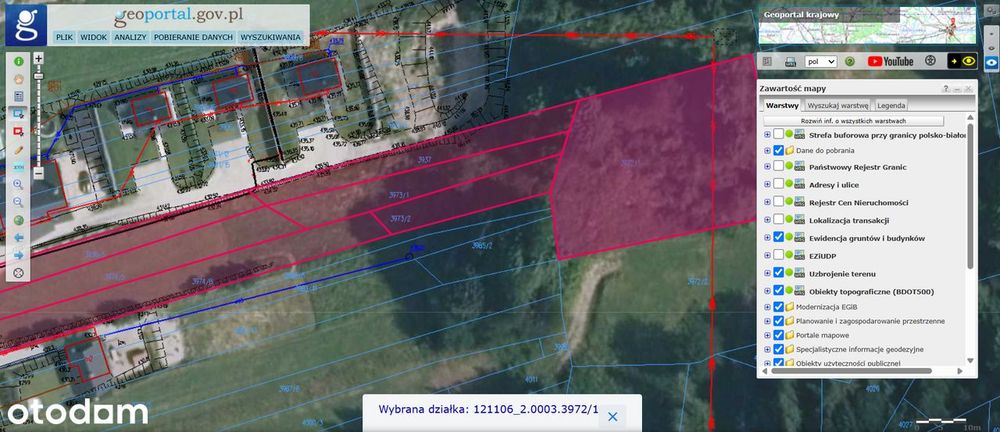Switch to the Legenda tab
This screenshot has height=432, width=1000.
pyautogui.click(x=890, y=105)
